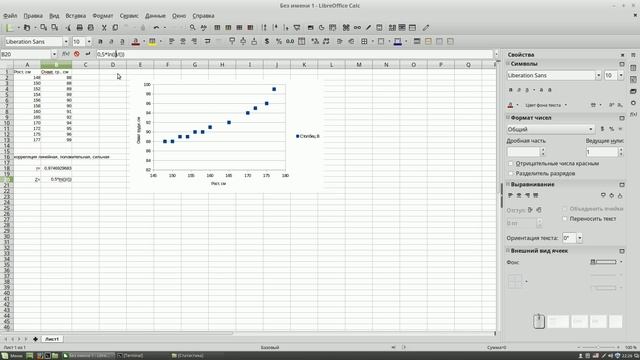Align cell text left via toolbar
The width and height of the screenshot is (640, 360).
coord(171,41)
